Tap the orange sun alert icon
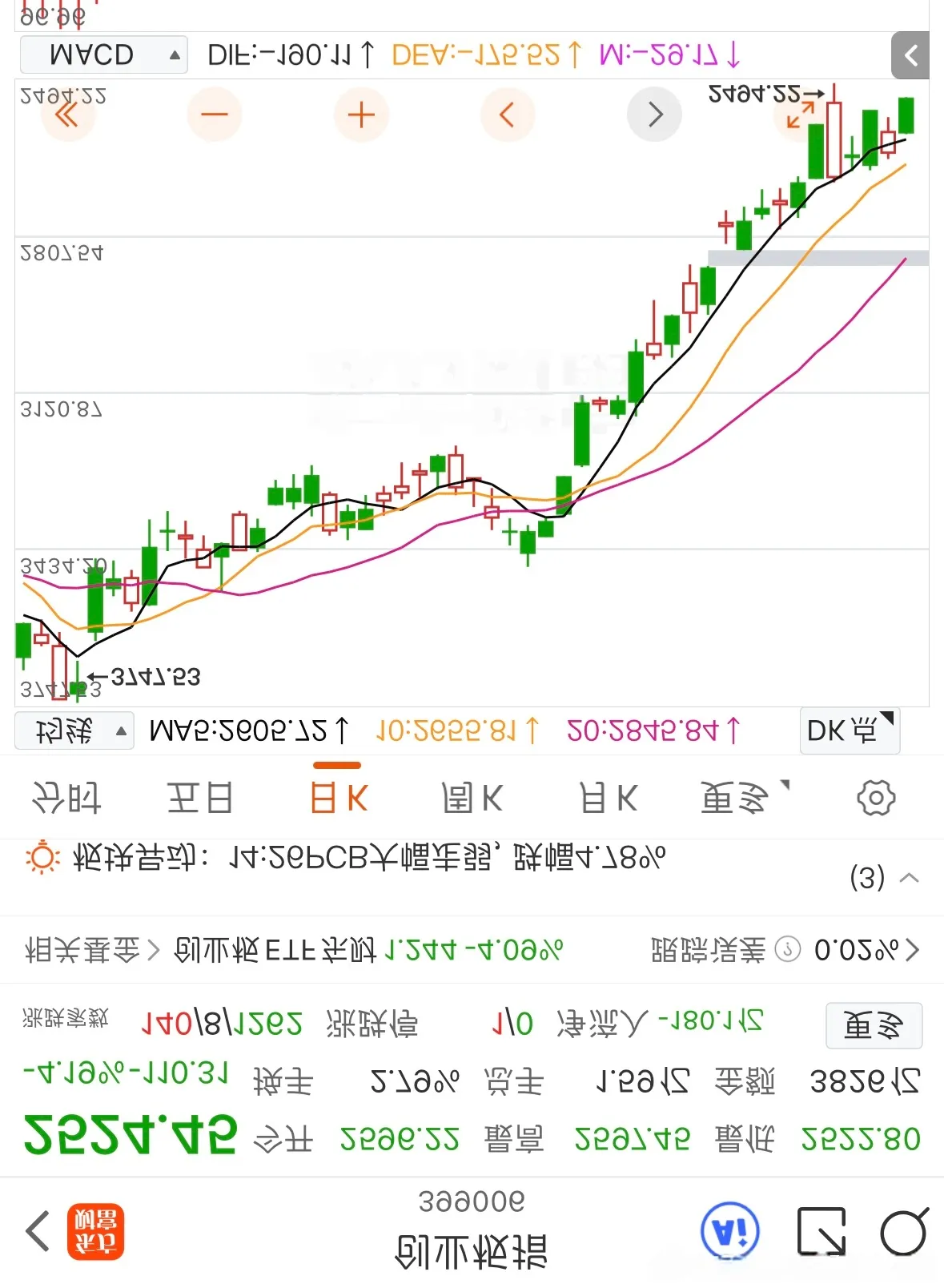The height and width of the screenshot is (1288, 944). click(42, 858)
